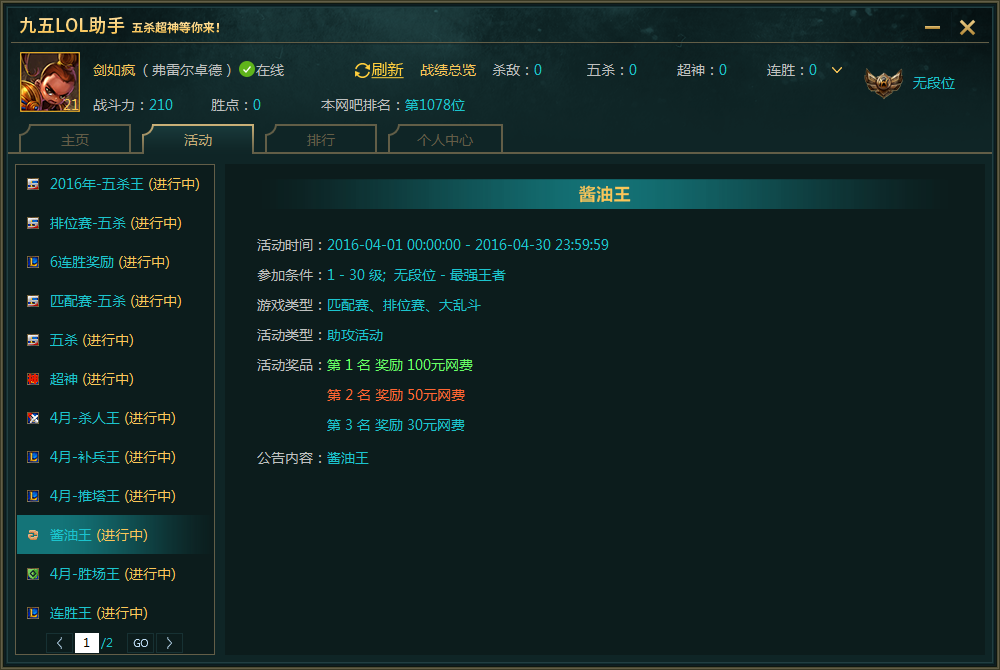The height and width of the screenshot is (670, 1000).
Task: Open the 排位赛-五杀 activity
Action: [x=115, y=223]
